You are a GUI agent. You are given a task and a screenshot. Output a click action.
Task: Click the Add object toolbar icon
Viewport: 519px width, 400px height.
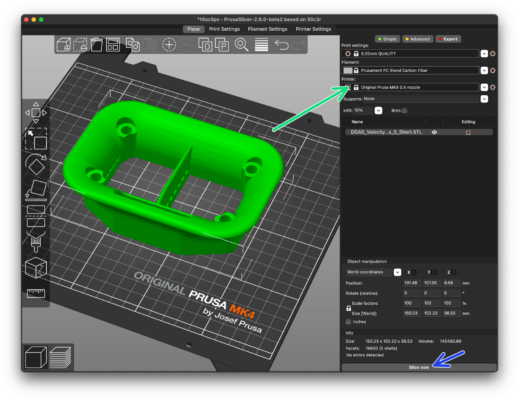[63, 45]
